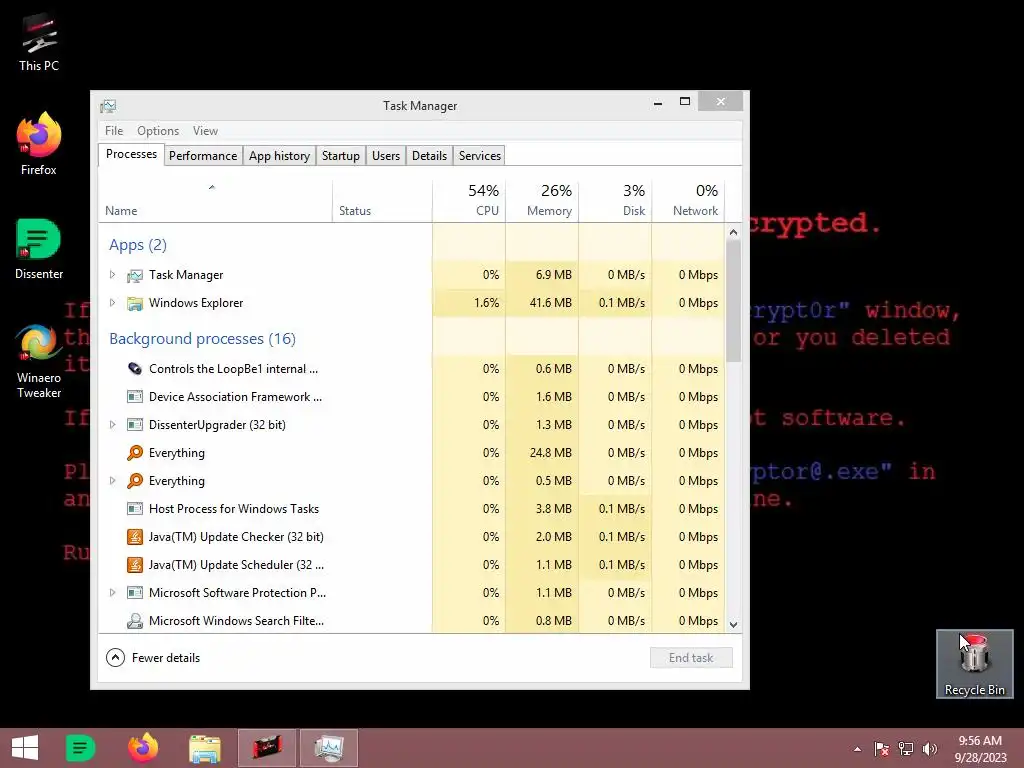Image resolution: width=1024 pixels, height=768 pixels.
Task: Expand the Windows Explorer row
Action: click(112, 303)
